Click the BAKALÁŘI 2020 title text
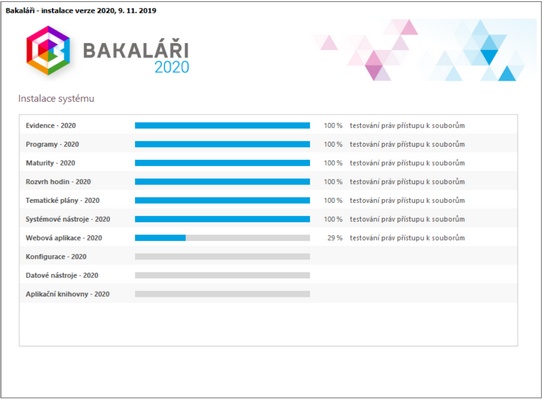543x400 pixels. click(136, 57)
